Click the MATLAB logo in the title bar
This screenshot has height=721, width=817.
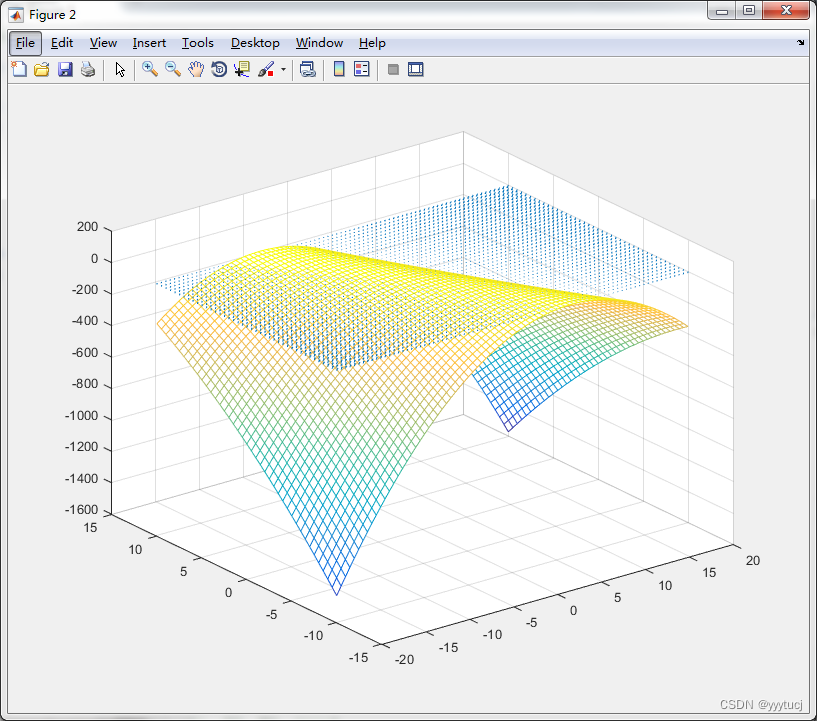pos(16,15)
